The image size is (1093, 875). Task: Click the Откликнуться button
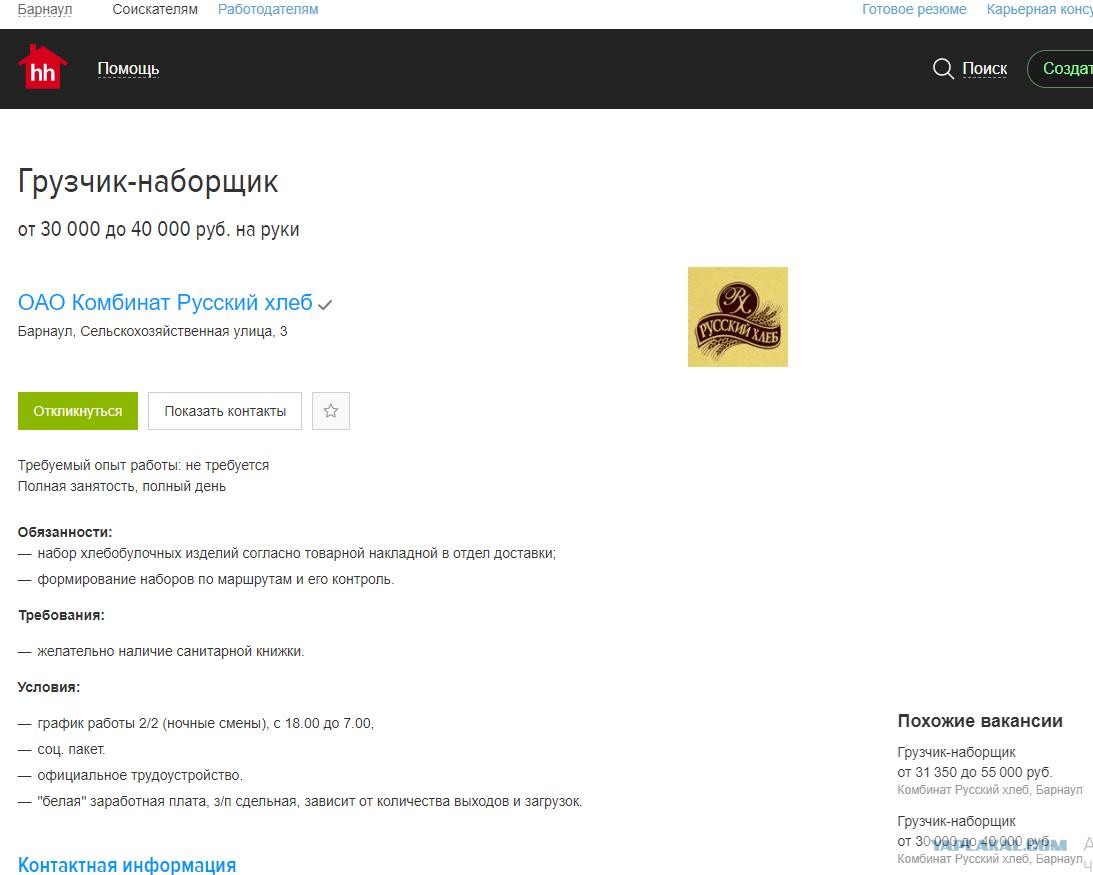pos(78,411)
